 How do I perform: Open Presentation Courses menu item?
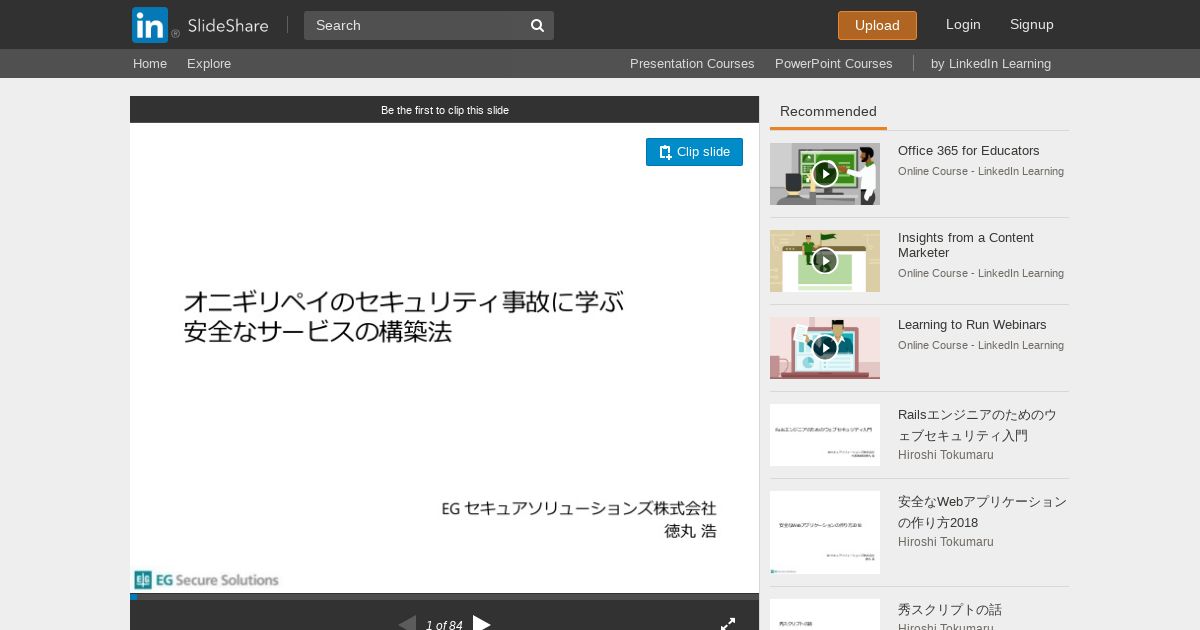tap(692, 63)
